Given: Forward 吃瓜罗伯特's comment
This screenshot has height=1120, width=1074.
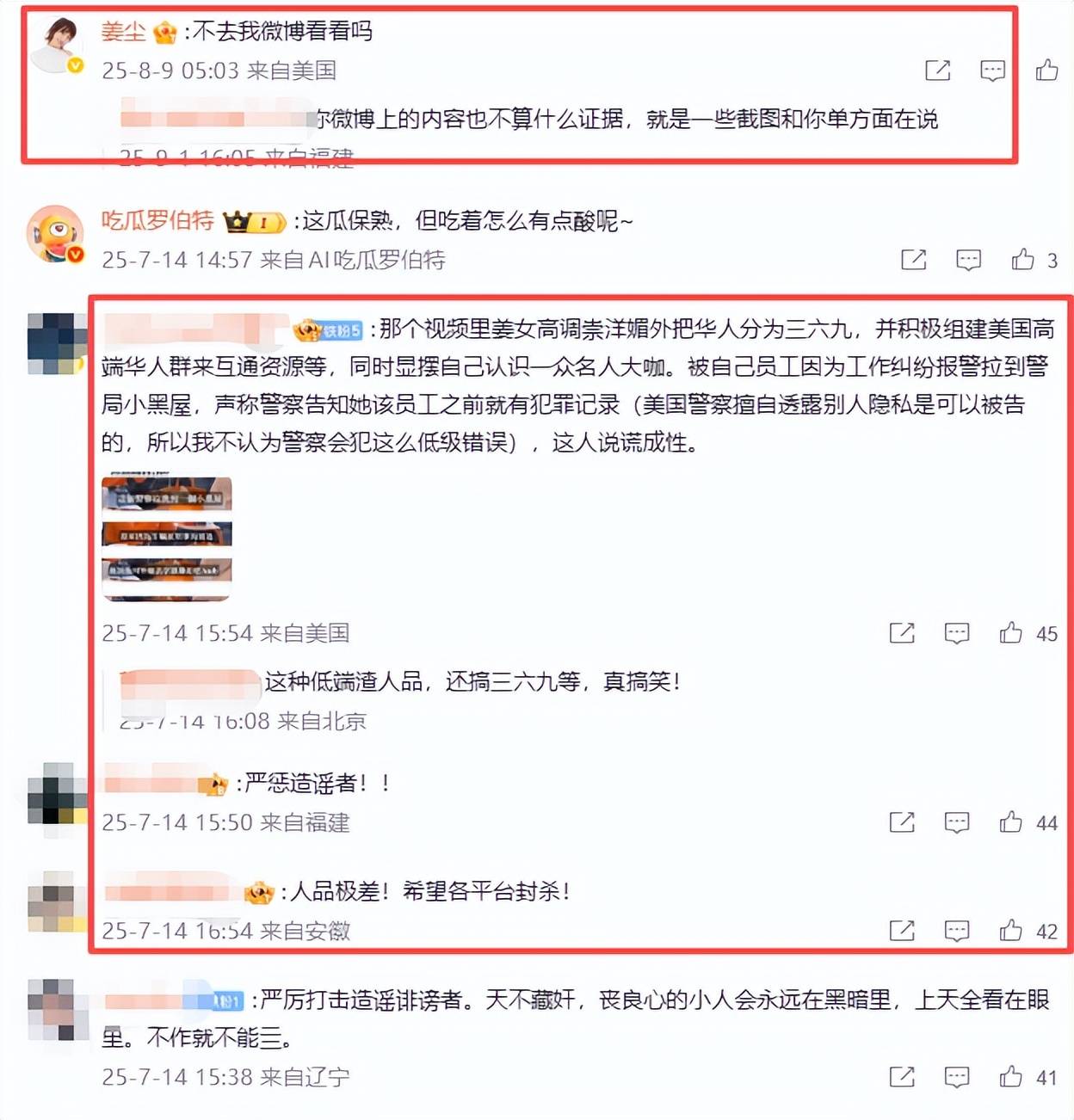Looking at the screenshot, I should coord(913,260).
